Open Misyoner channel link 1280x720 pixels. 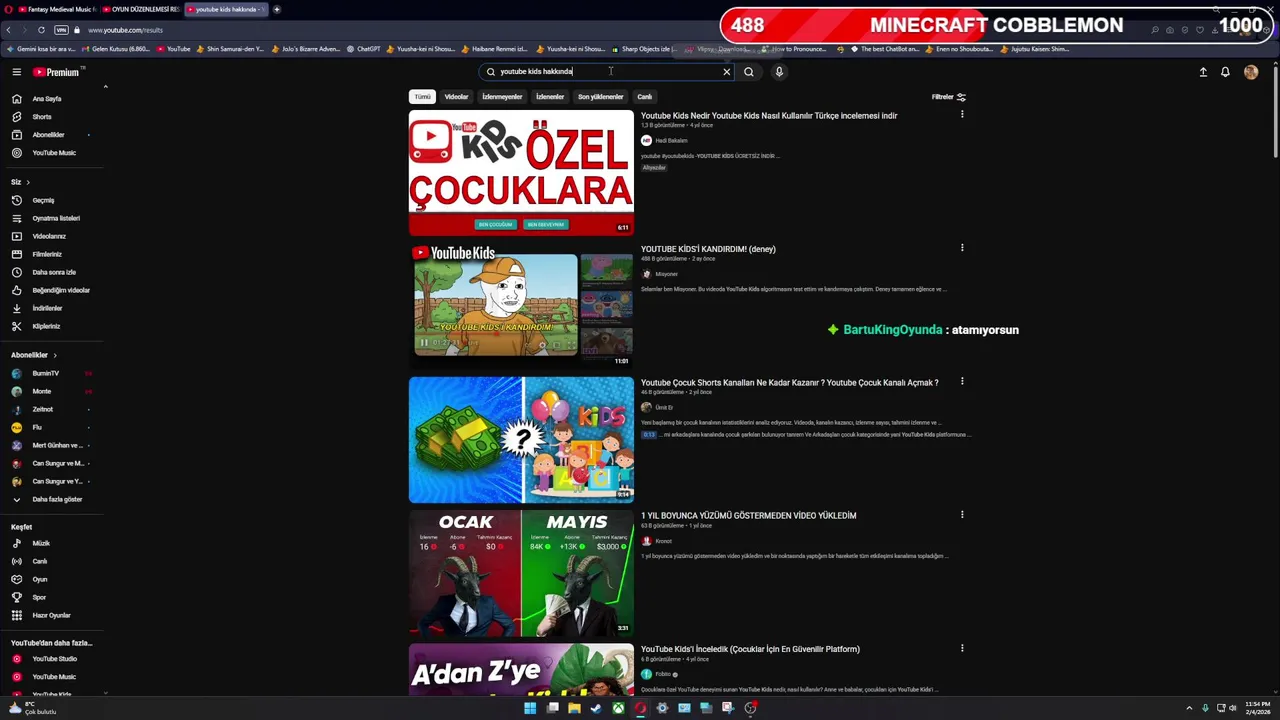[x=666, y=274]
